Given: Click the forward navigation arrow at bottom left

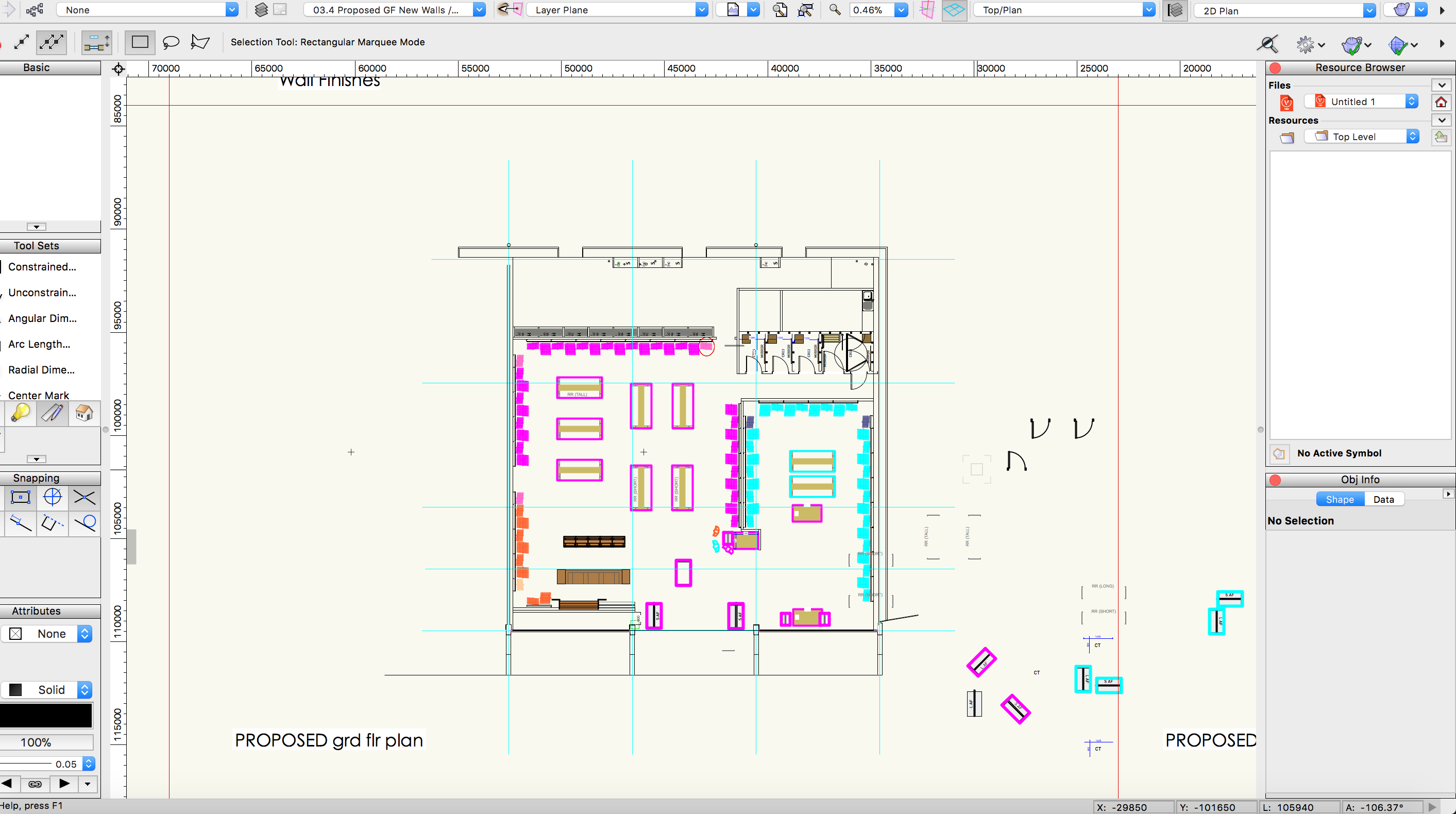Looking at the screenshot, I should [x=63, y=784].
